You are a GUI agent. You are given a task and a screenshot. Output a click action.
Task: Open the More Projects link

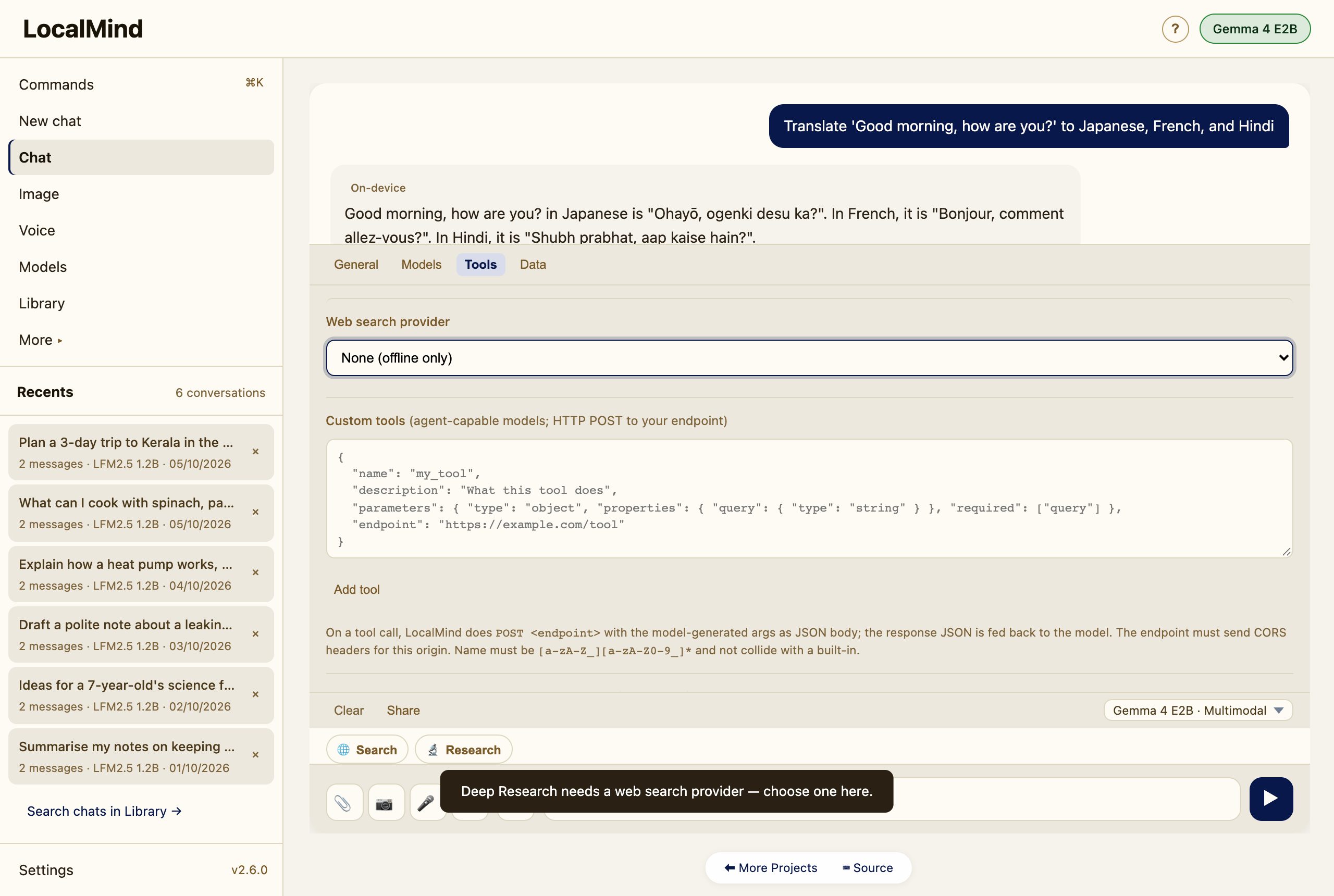771,868
